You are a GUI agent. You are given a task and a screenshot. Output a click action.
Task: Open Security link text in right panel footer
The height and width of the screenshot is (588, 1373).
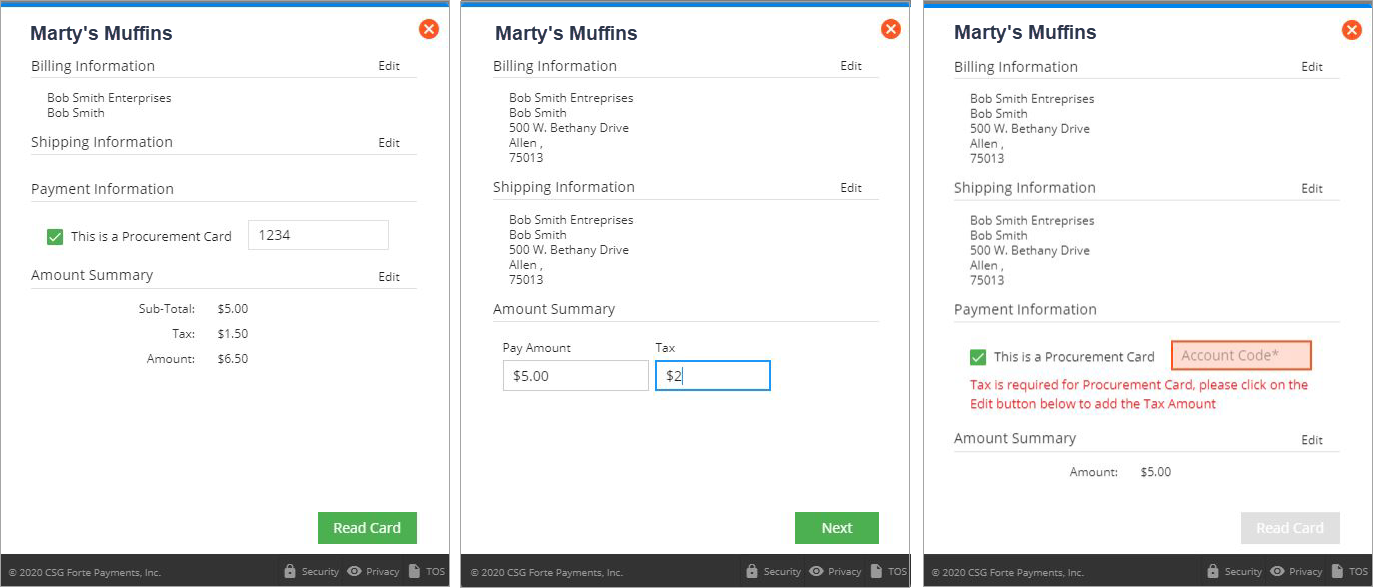[1243, 572]
